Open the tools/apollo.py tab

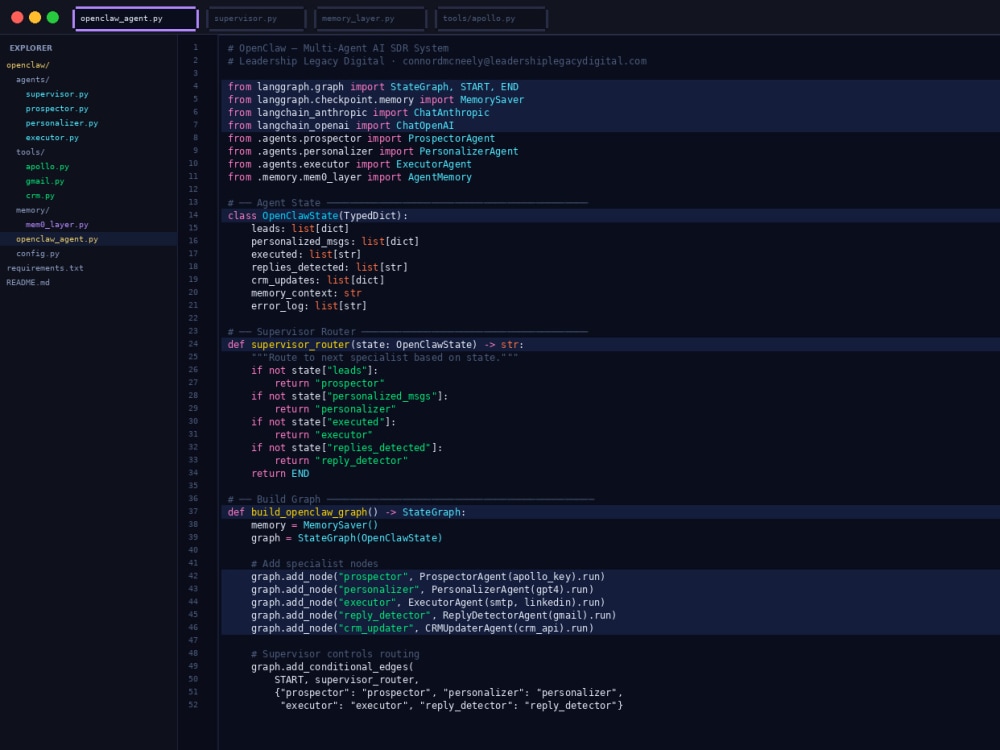point(491,18)
